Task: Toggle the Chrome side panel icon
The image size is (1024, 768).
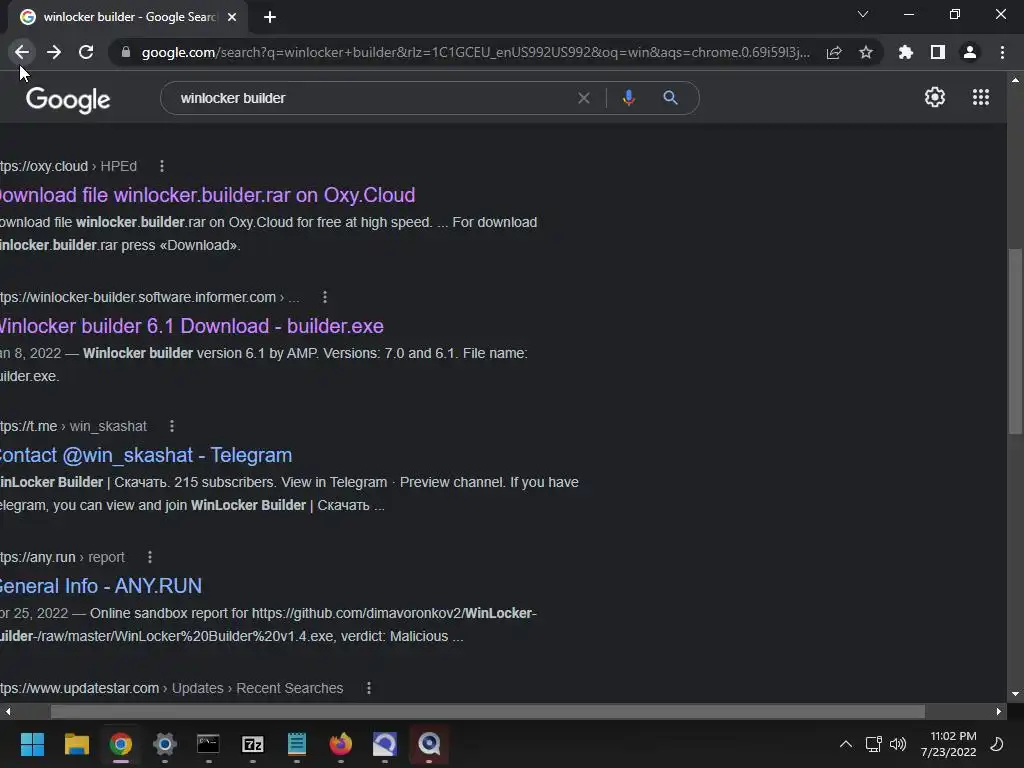Action: tap(938, 52)
